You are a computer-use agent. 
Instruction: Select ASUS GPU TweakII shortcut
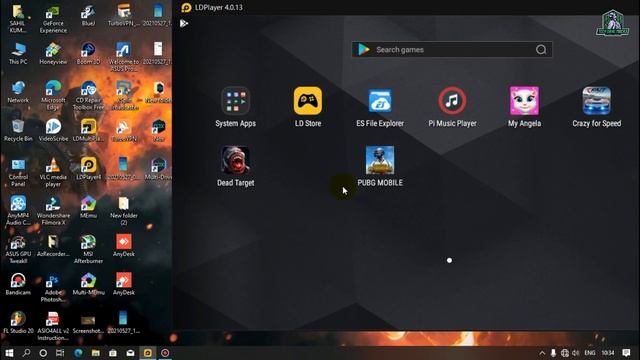[x=18, y=249]
